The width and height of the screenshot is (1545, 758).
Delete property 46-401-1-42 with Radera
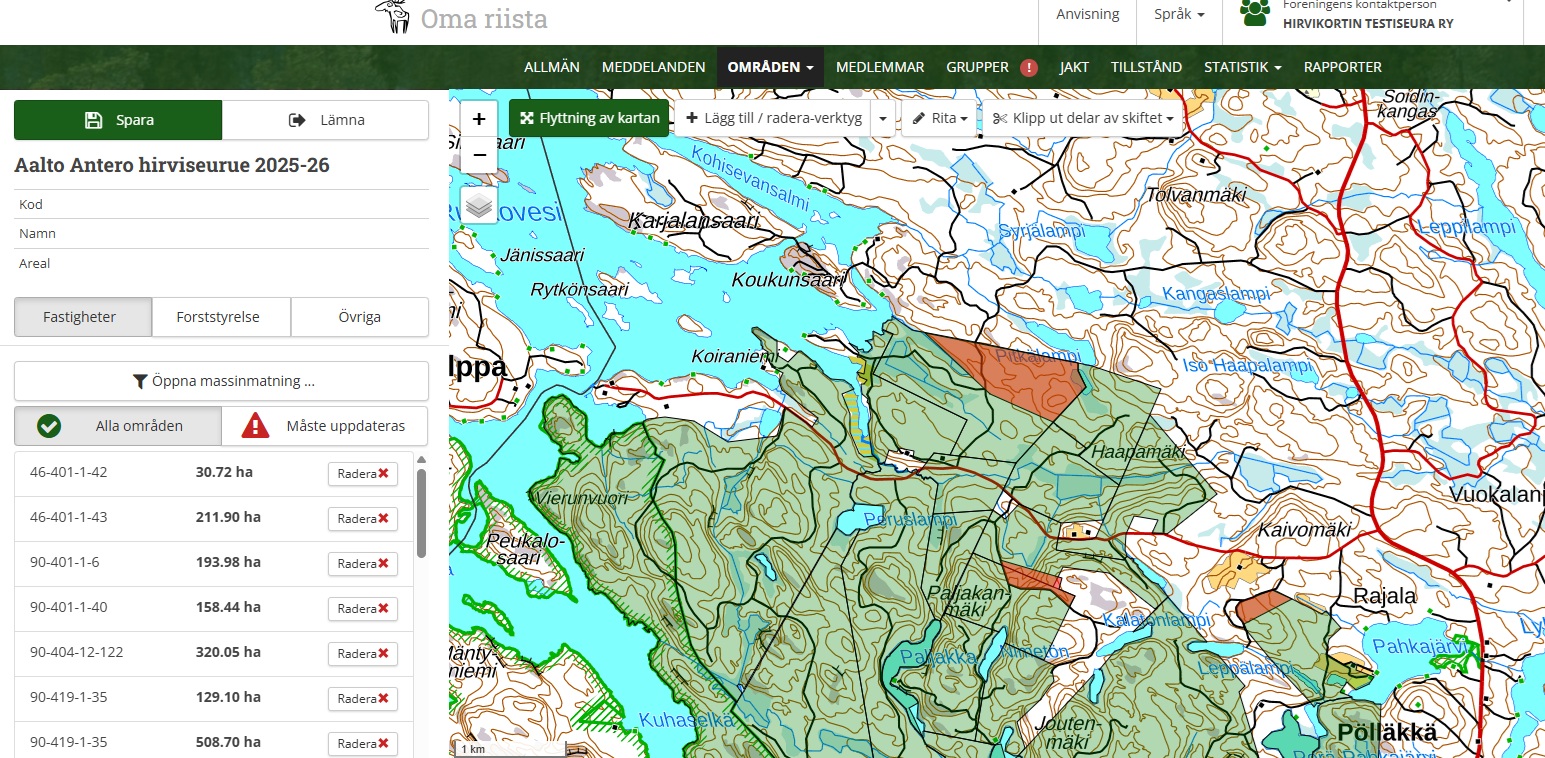362,473
